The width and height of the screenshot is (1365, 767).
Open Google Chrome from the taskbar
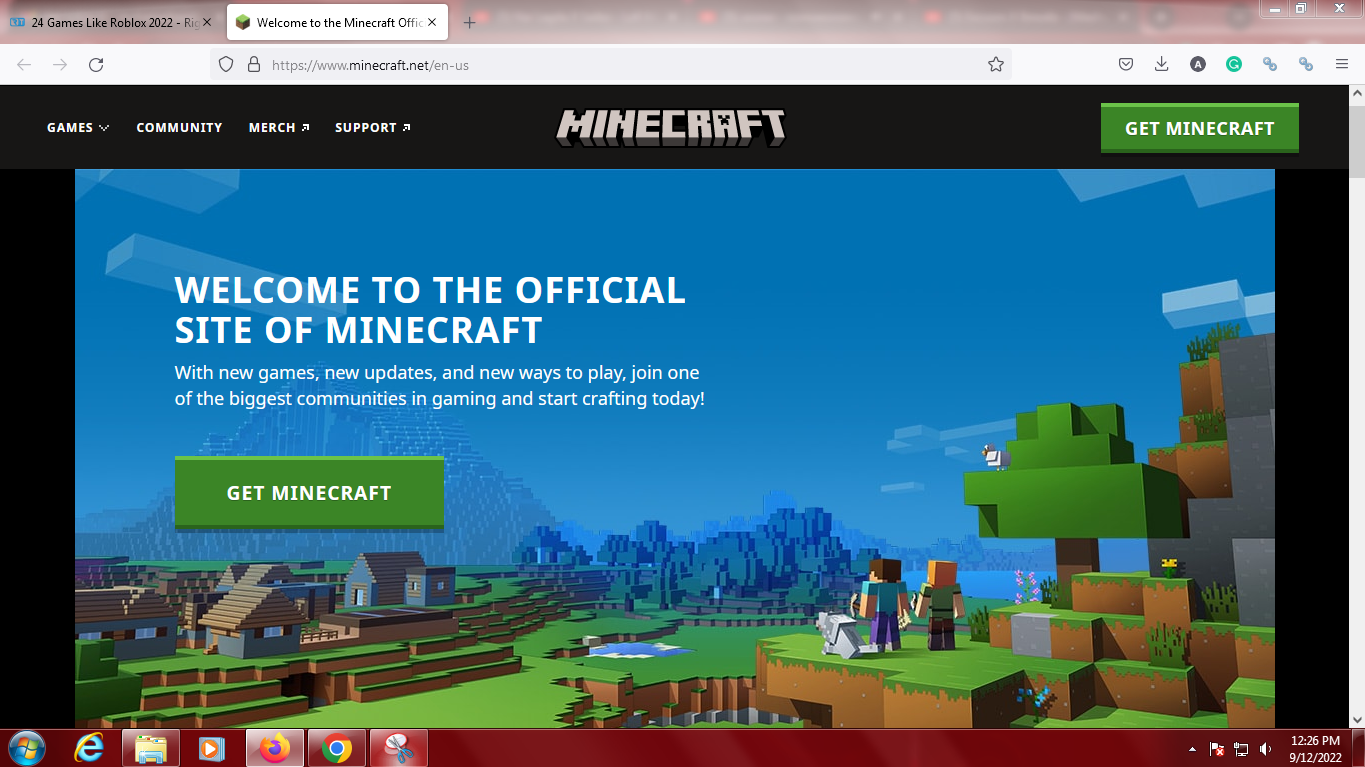[337, 748]
